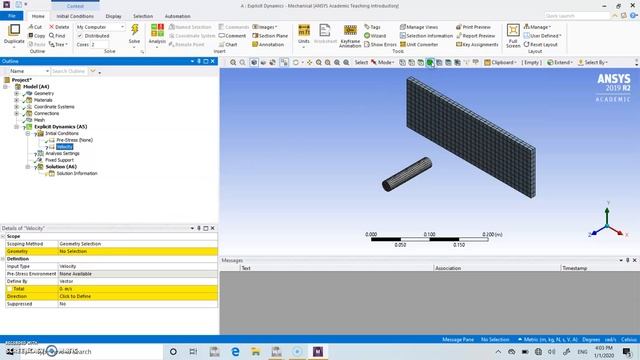This screenshot has height=360, width=640.
Task: Open the Select By dropdown
Action: (x=593, y=62)
